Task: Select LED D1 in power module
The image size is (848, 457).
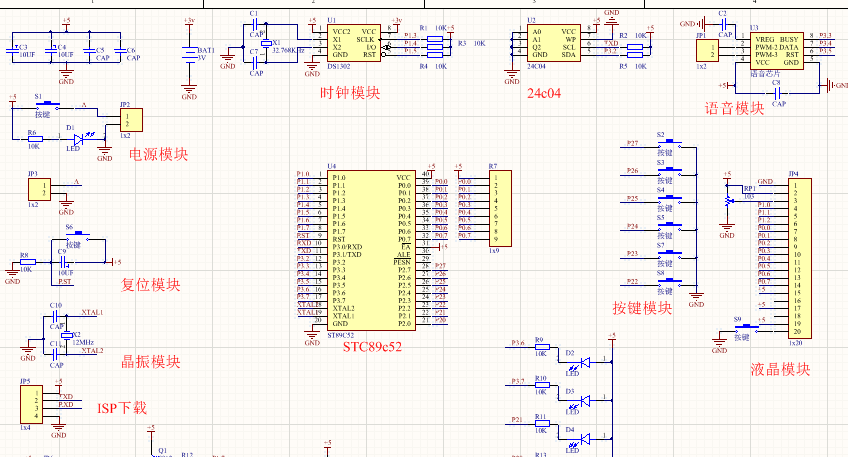Action: click(77, 140)
